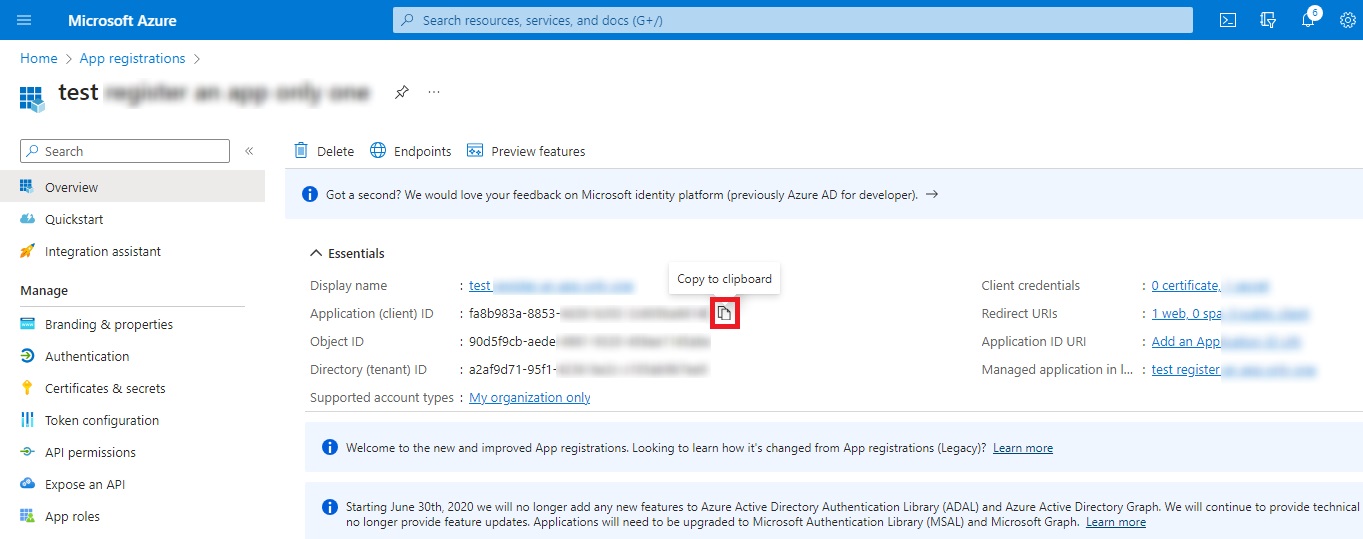Screen dimensions: 1363x539
Task: Click the Delete button text
Action: tap(335, 151)
